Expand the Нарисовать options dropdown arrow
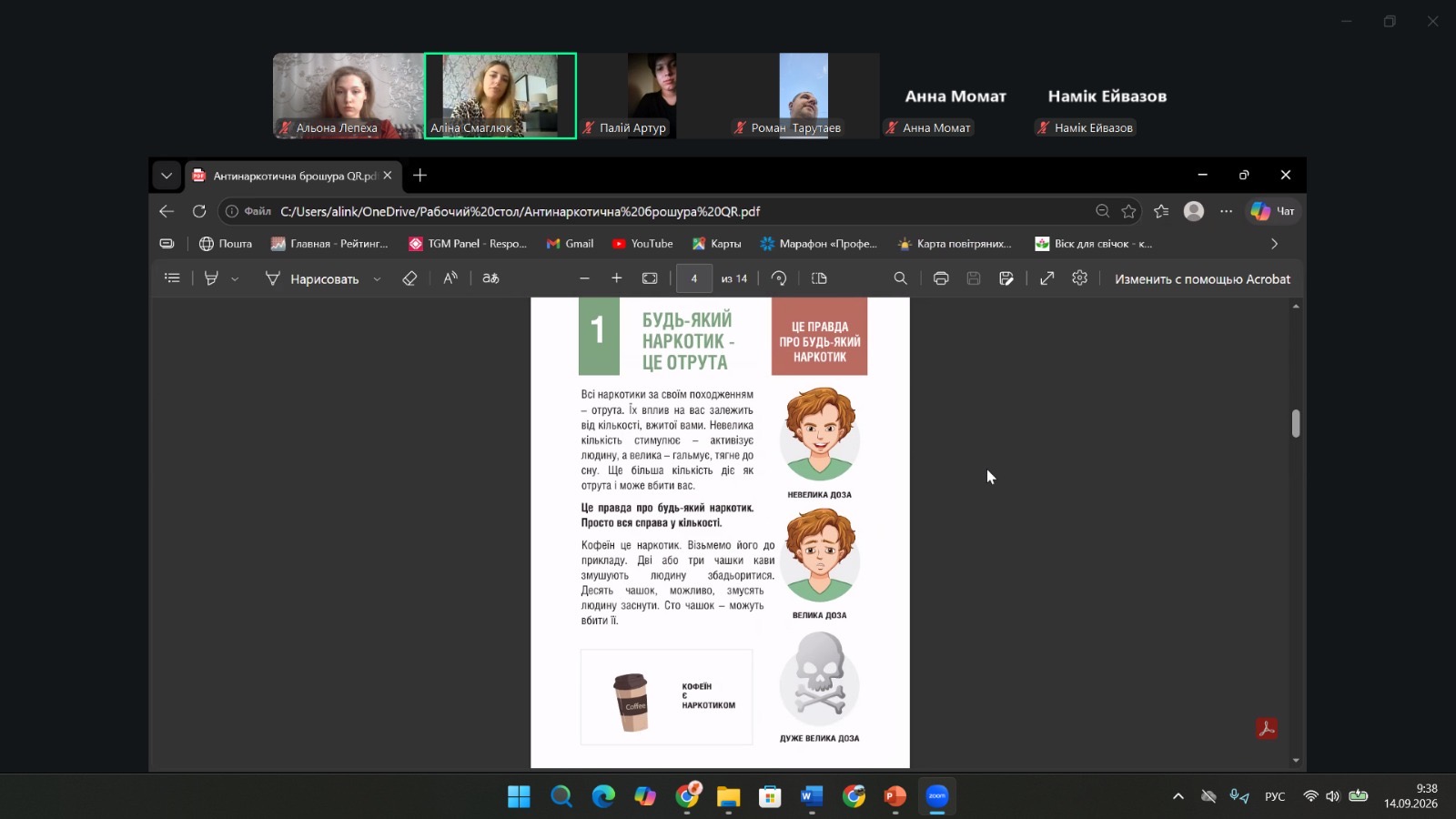 tap(377, 279)
